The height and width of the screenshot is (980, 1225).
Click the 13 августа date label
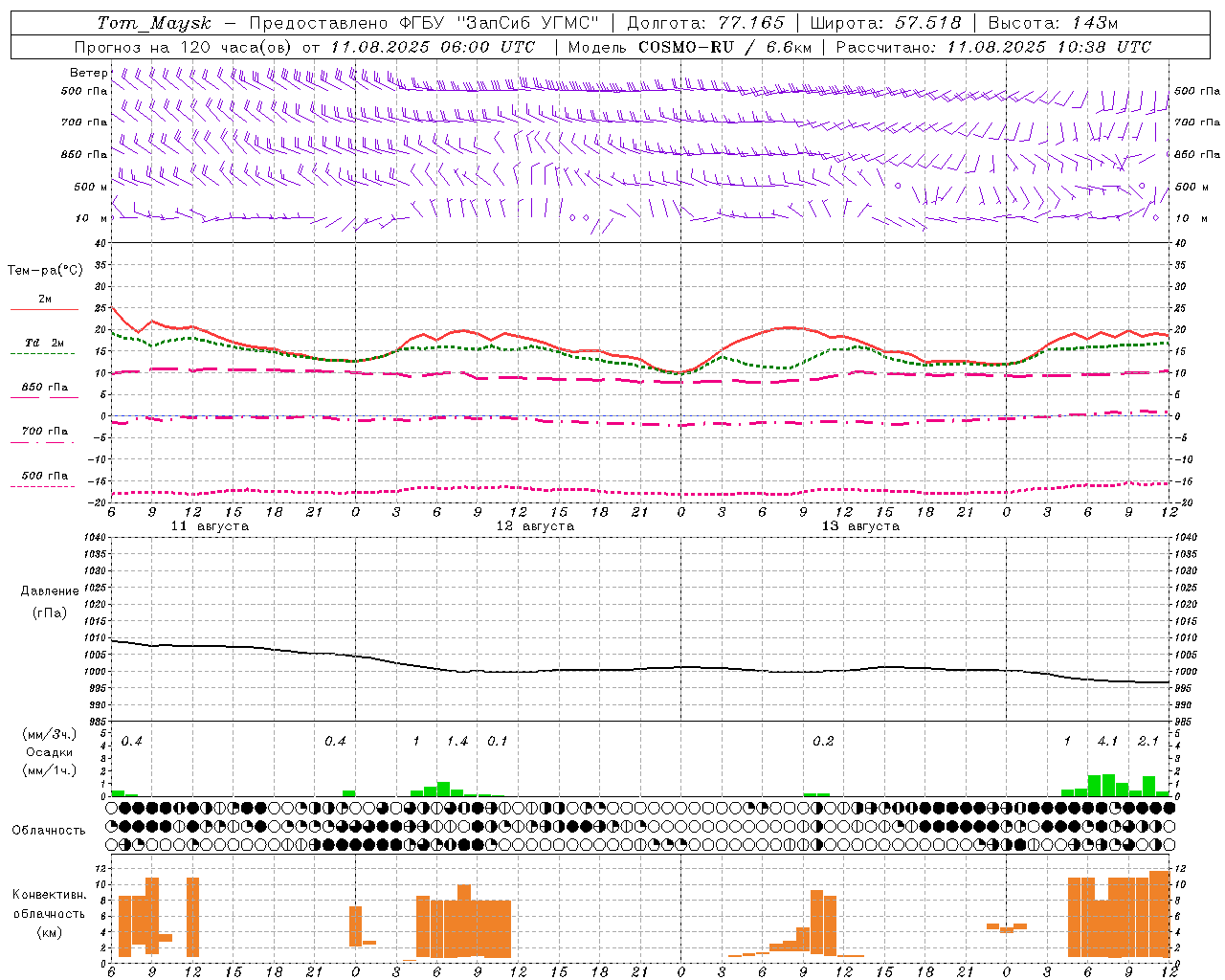click(860, 526)
